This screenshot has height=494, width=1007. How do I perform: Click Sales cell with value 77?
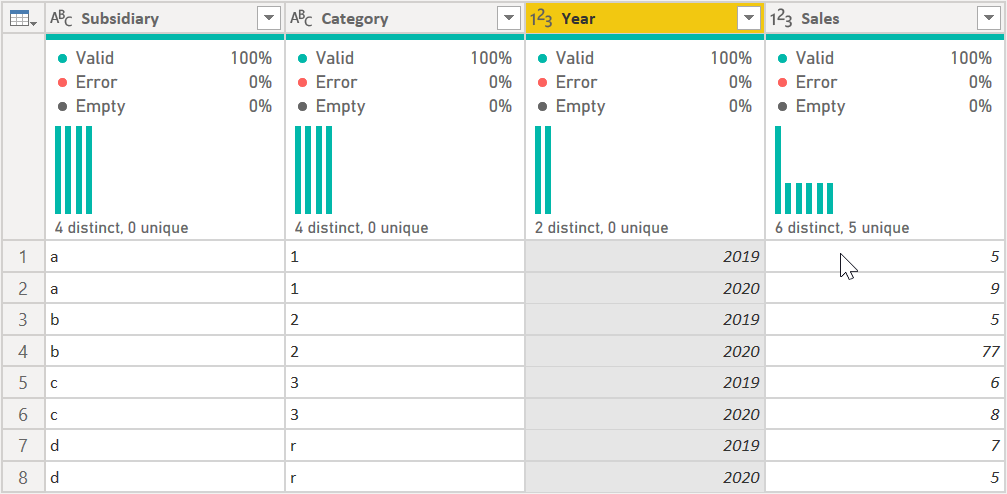pyautogui.click(x=886, y=351)
